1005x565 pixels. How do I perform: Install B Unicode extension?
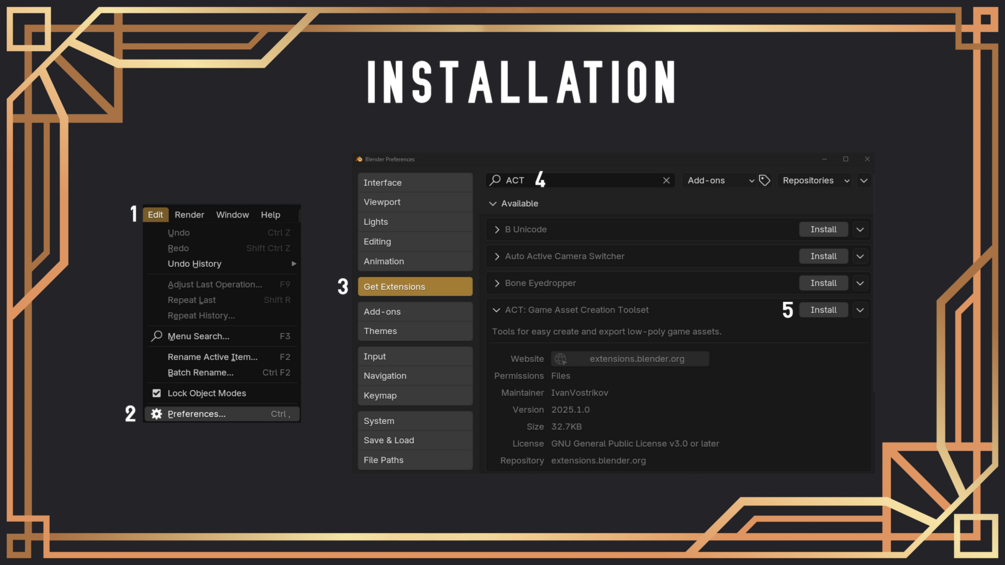coord(824,229)
